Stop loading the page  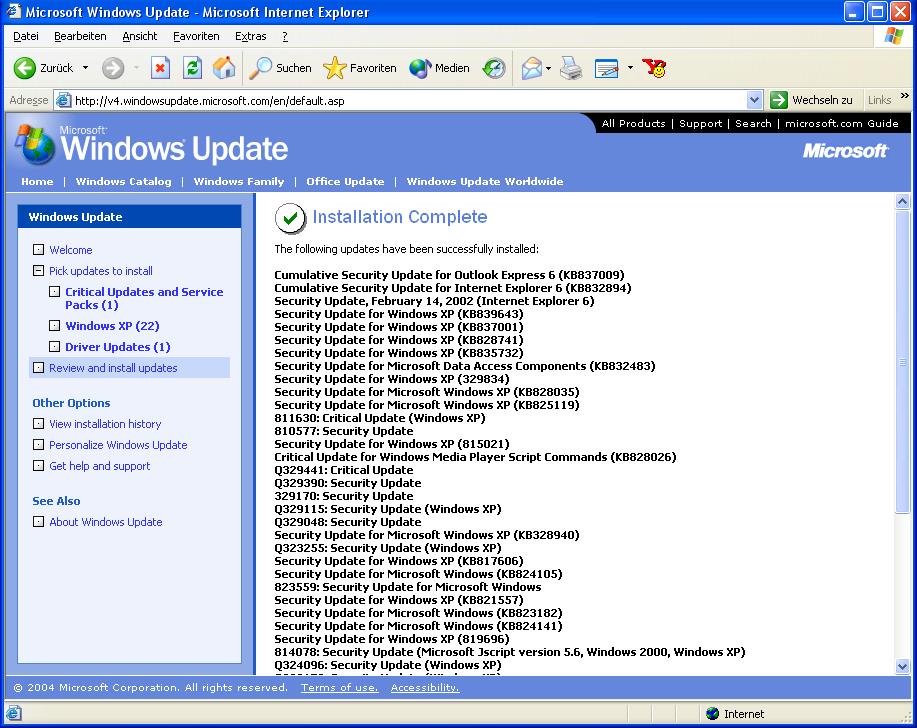(161, 68)
